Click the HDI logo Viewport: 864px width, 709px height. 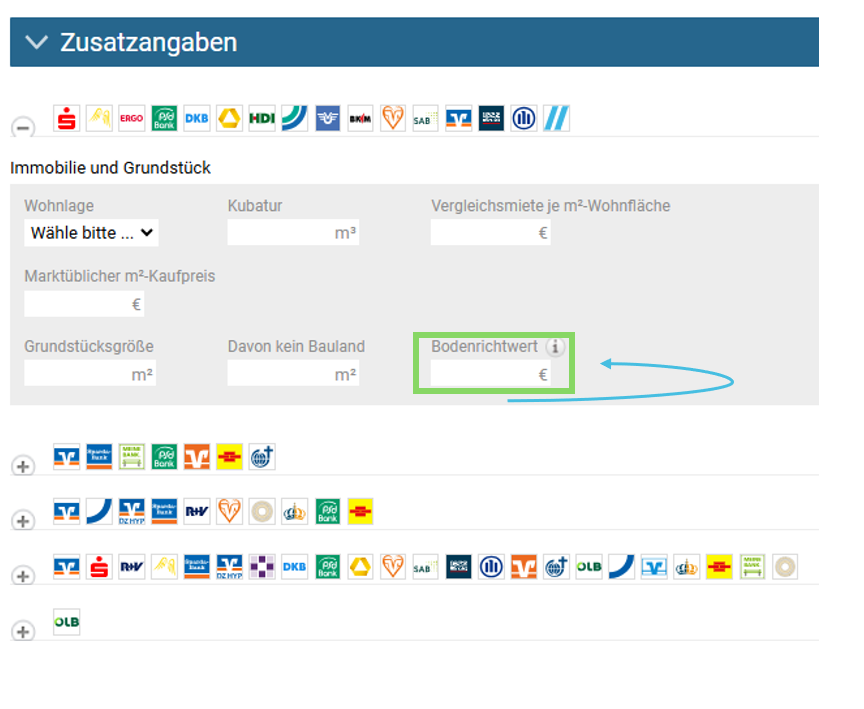262,118
